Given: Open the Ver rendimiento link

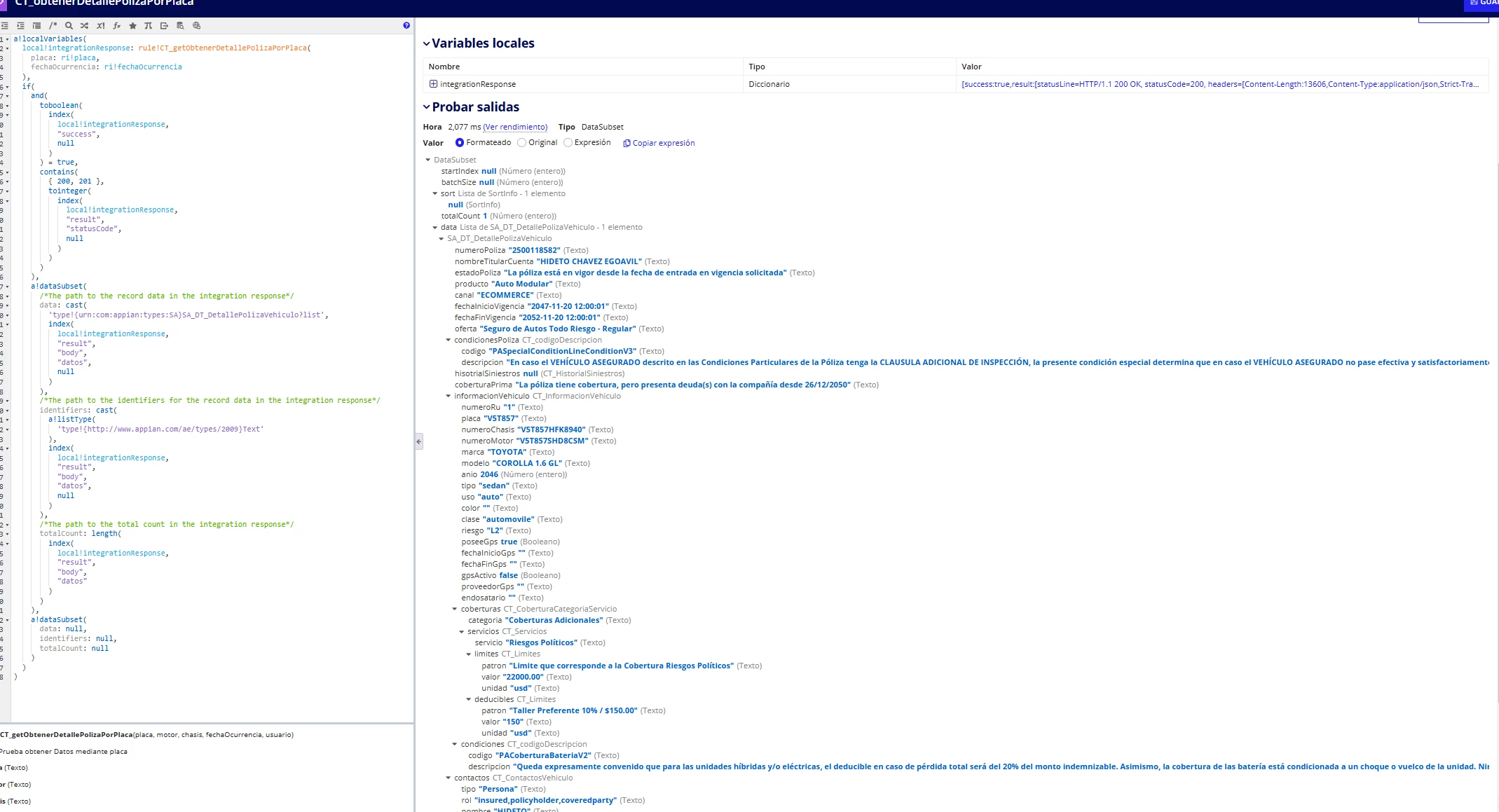Looking at the screenshot, I should point(515,127).
